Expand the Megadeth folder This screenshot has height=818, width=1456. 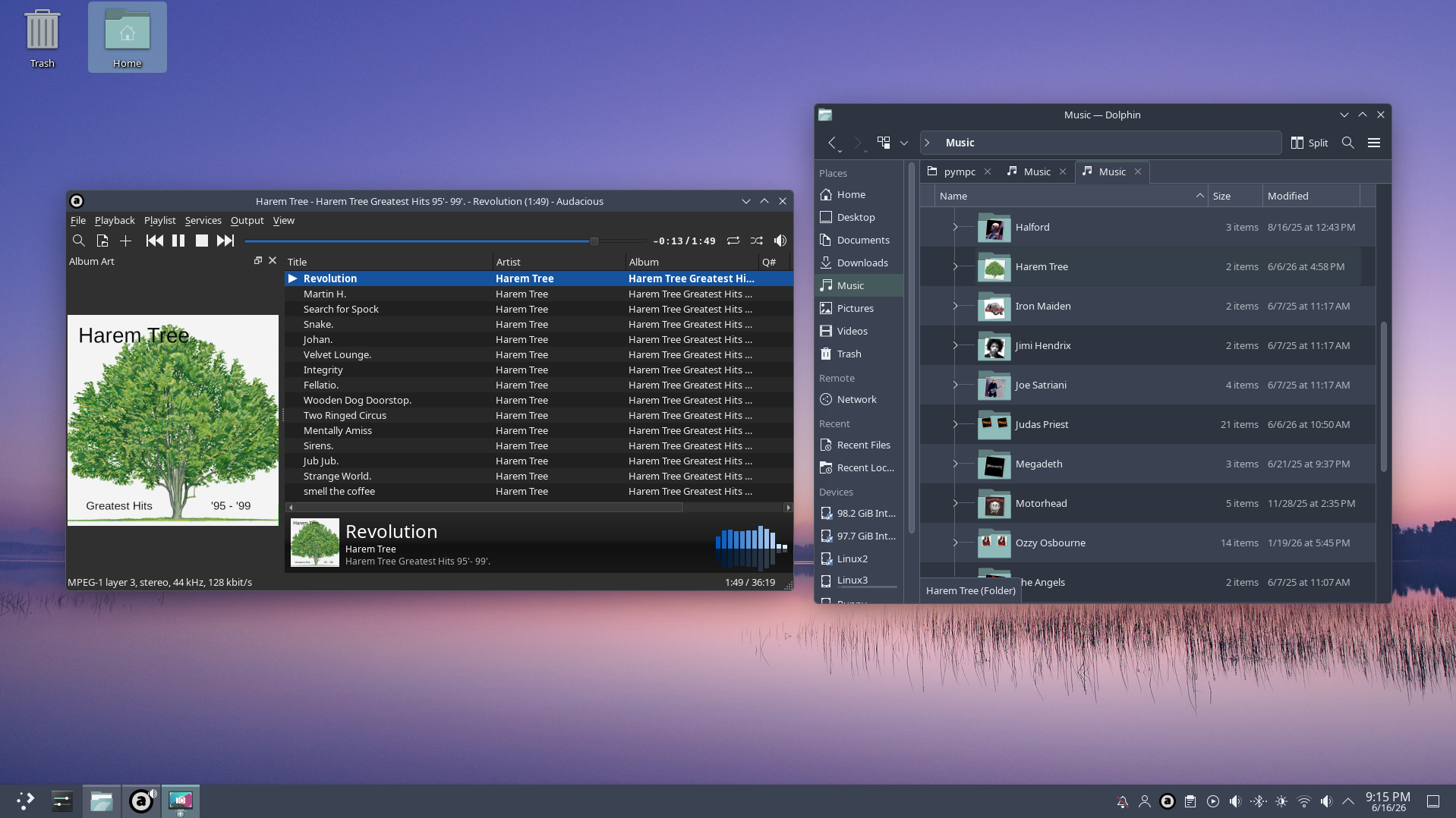click(x=955, y=464)
